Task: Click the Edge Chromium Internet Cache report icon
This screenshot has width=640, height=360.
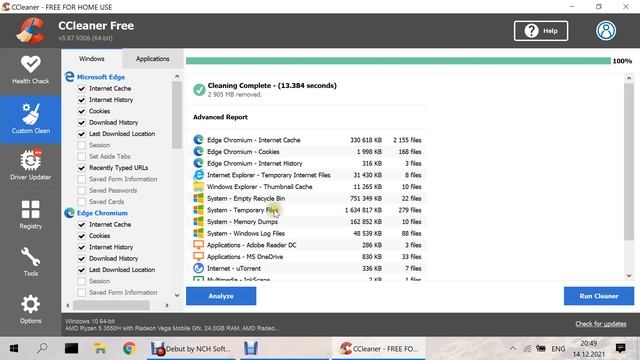Action: point(198,140)
